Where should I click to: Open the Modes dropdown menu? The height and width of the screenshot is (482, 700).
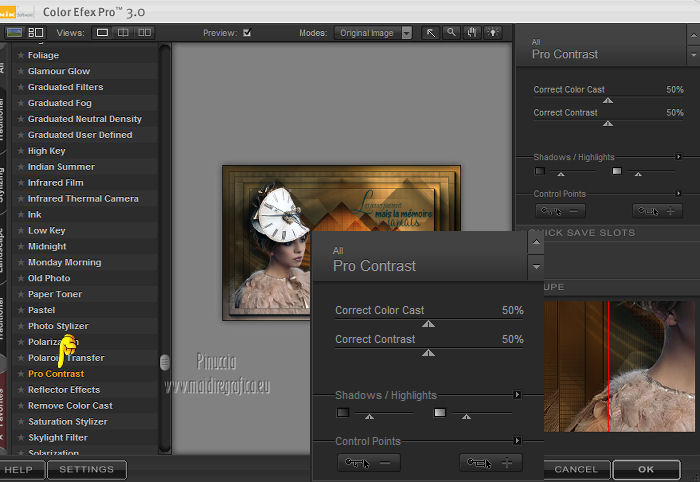click(406, 32)
